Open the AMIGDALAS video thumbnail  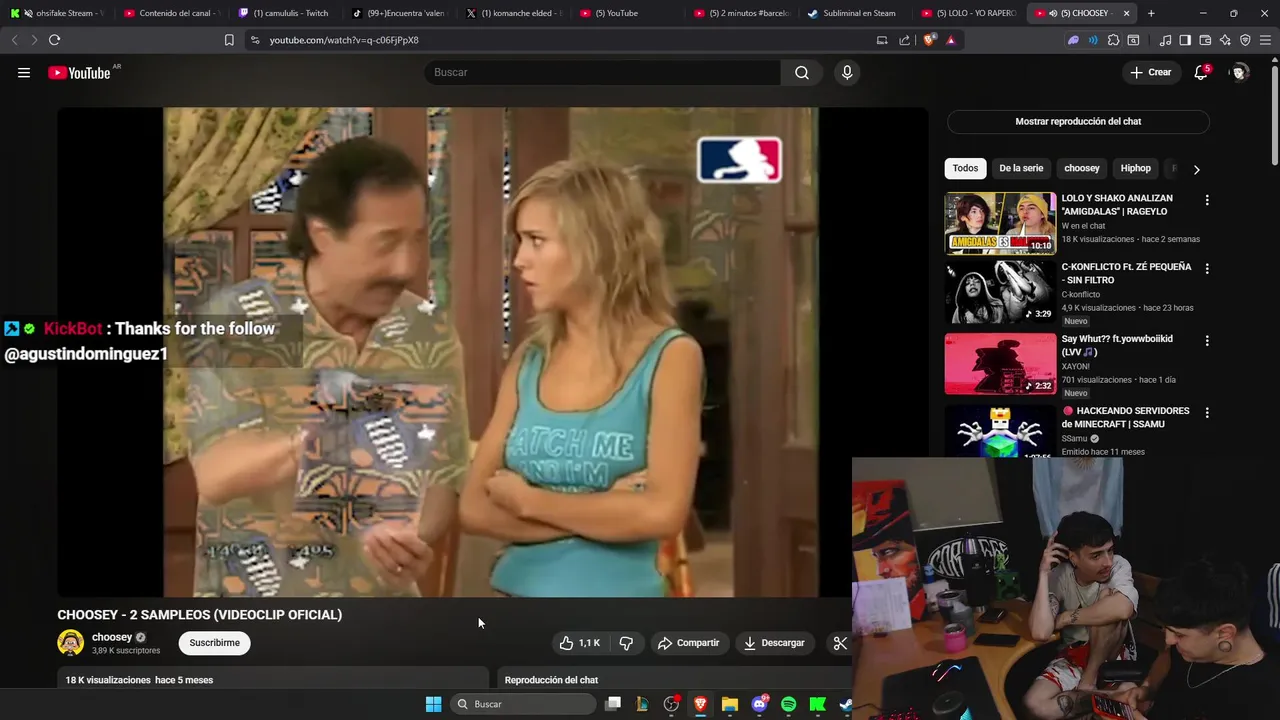click(1000, 223)
